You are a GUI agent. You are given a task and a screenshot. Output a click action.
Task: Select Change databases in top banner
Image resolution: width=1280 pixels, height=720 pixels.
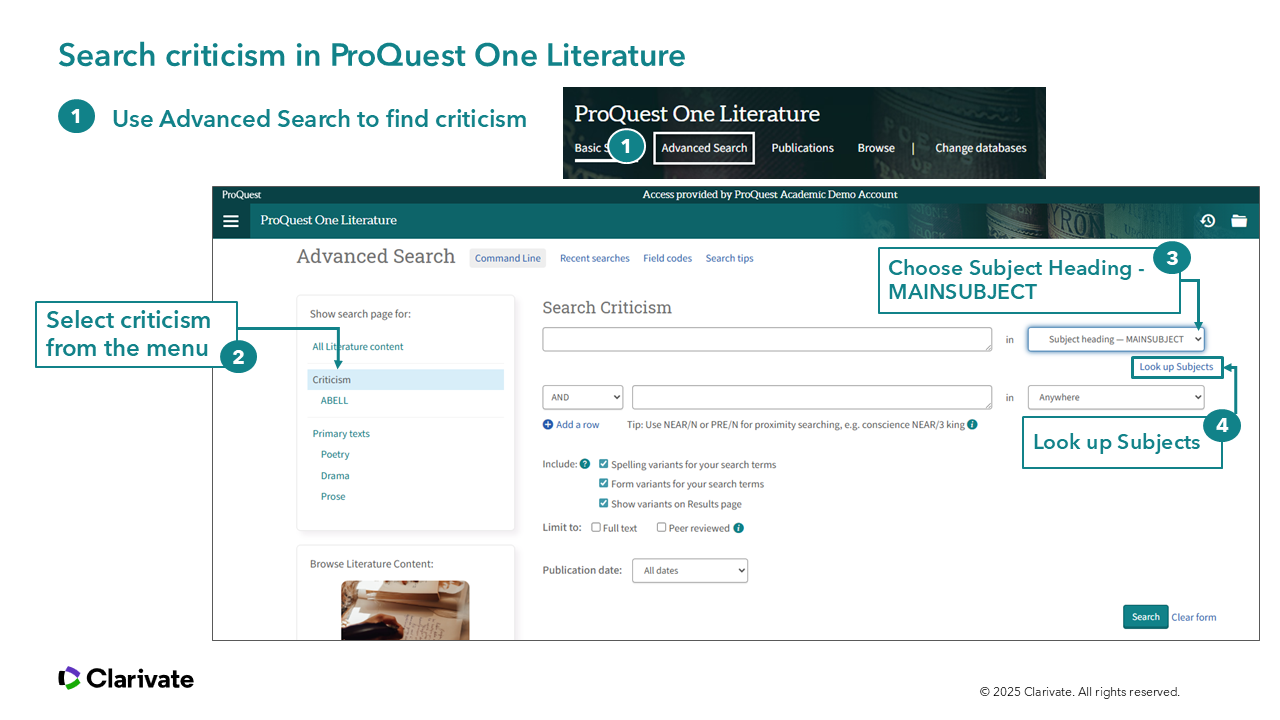981,148
